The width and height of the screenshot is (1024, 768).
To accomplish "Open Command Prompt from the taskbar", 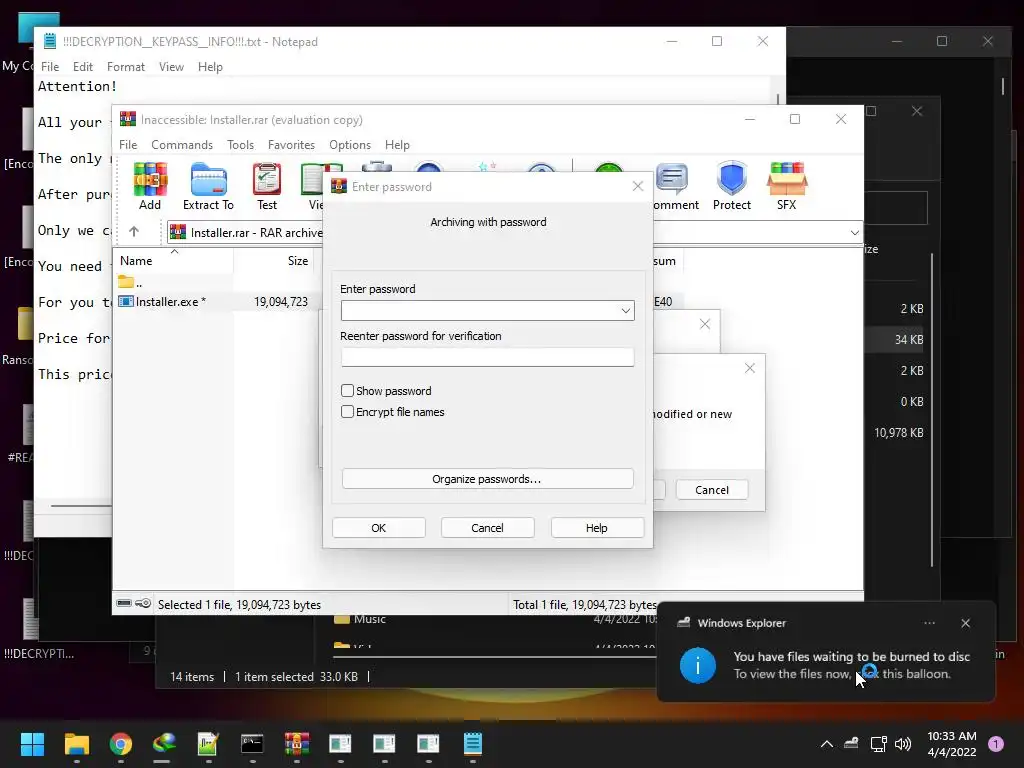I will pyautogui.click(x=252, y=744).
